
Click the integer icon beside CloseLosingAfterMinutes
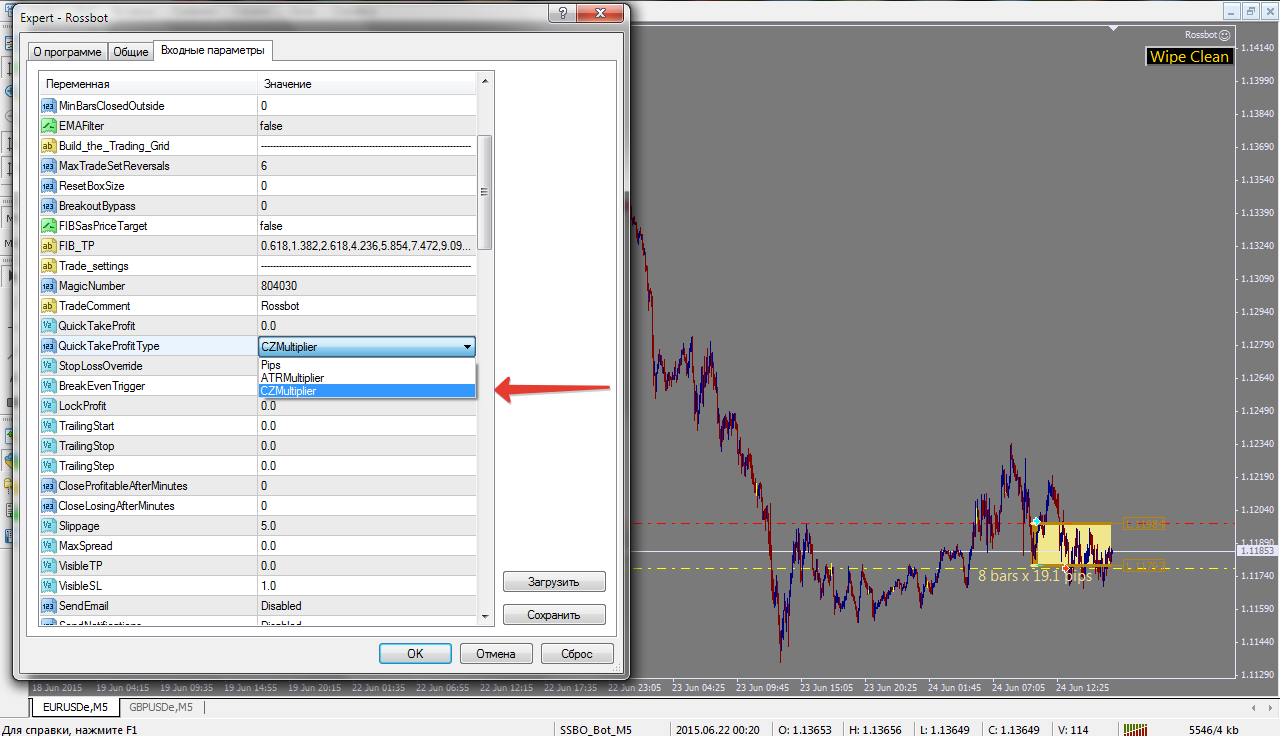[x=48, y=506]
